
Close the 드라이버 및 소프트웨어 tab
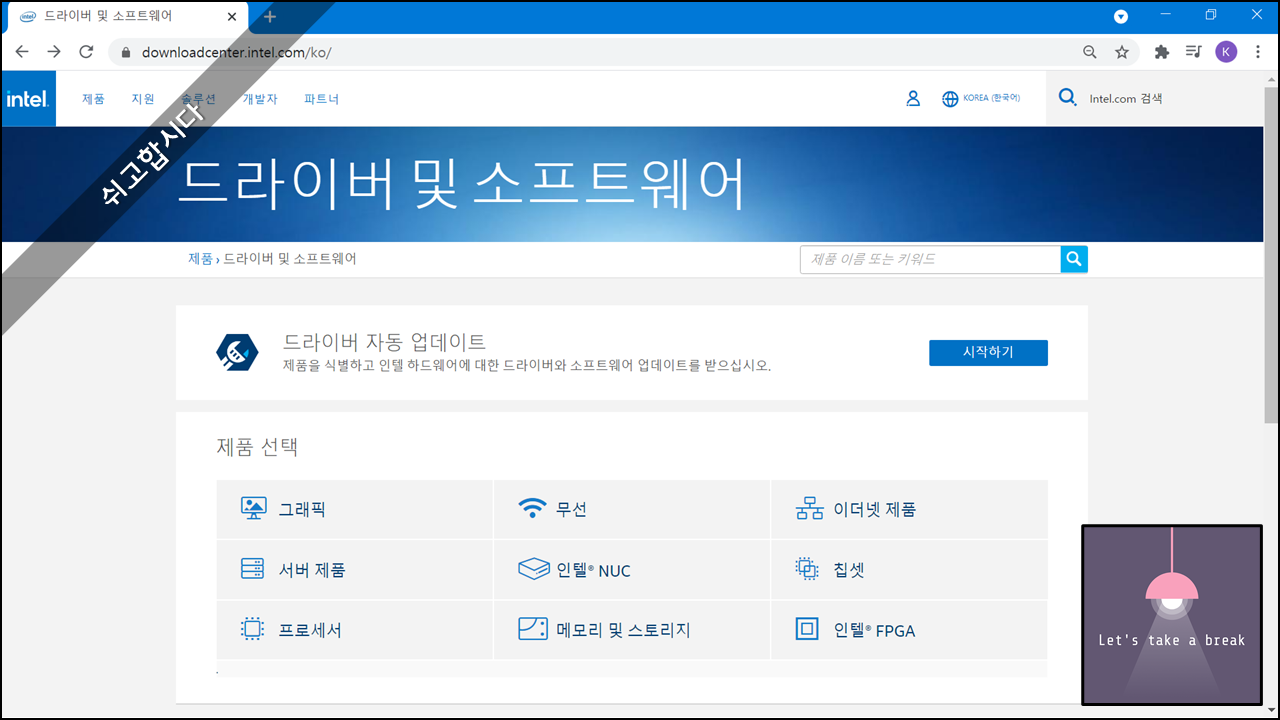point(232,17)
